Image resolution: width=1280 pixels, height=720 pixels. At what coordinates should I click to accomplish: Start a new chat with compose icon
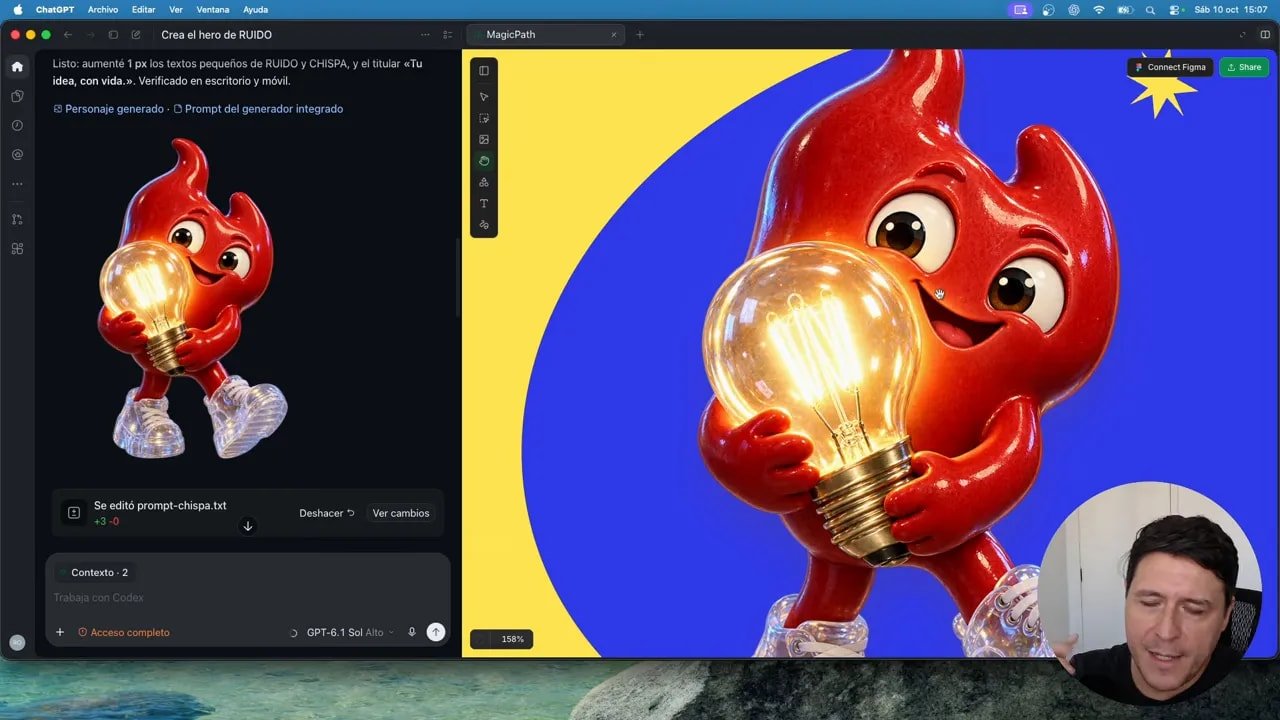136,35
